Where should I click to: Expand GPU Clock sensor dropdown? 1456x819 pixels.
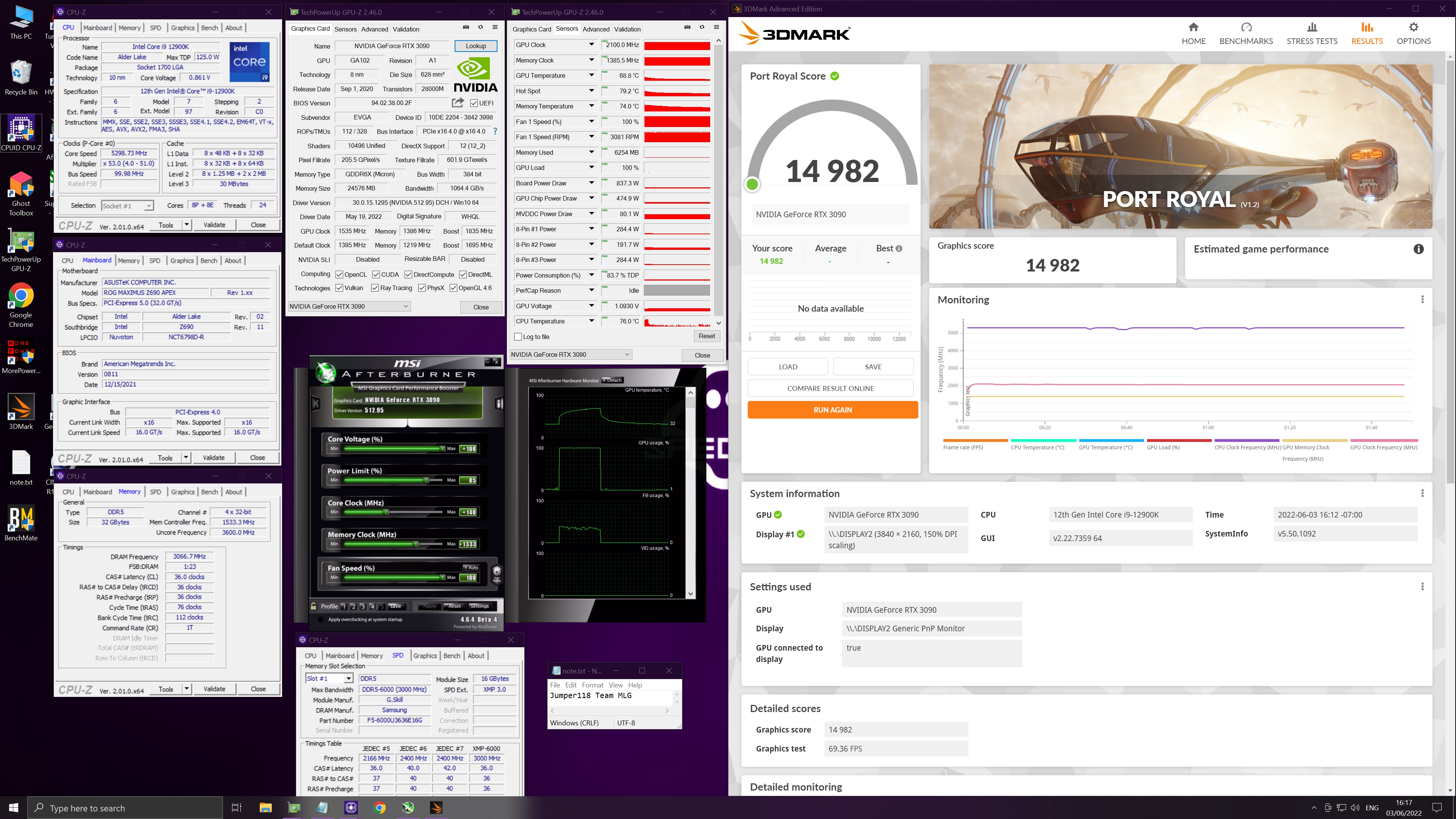(591, 45)
